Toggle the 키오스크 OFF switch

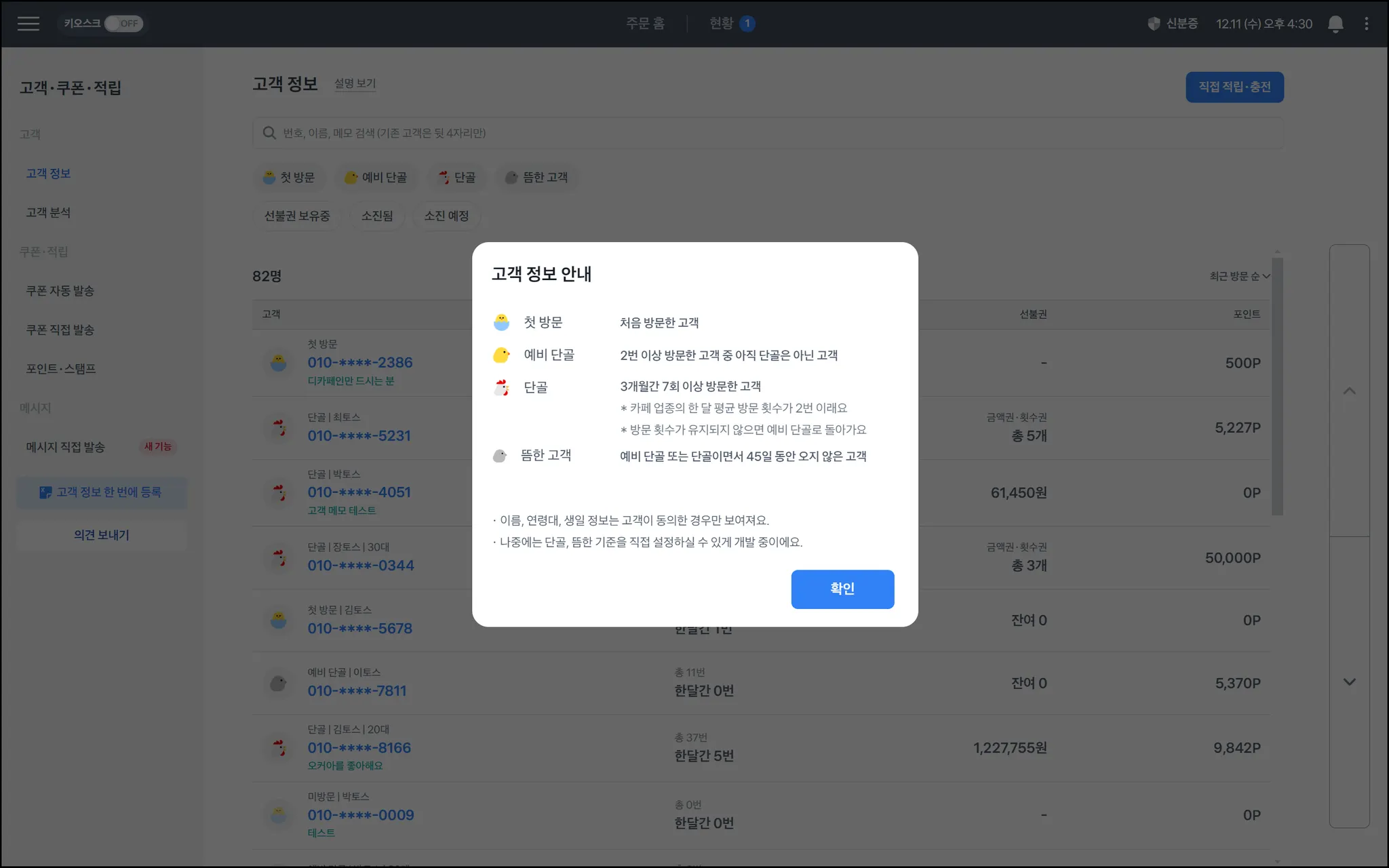(x=123, y=24)
